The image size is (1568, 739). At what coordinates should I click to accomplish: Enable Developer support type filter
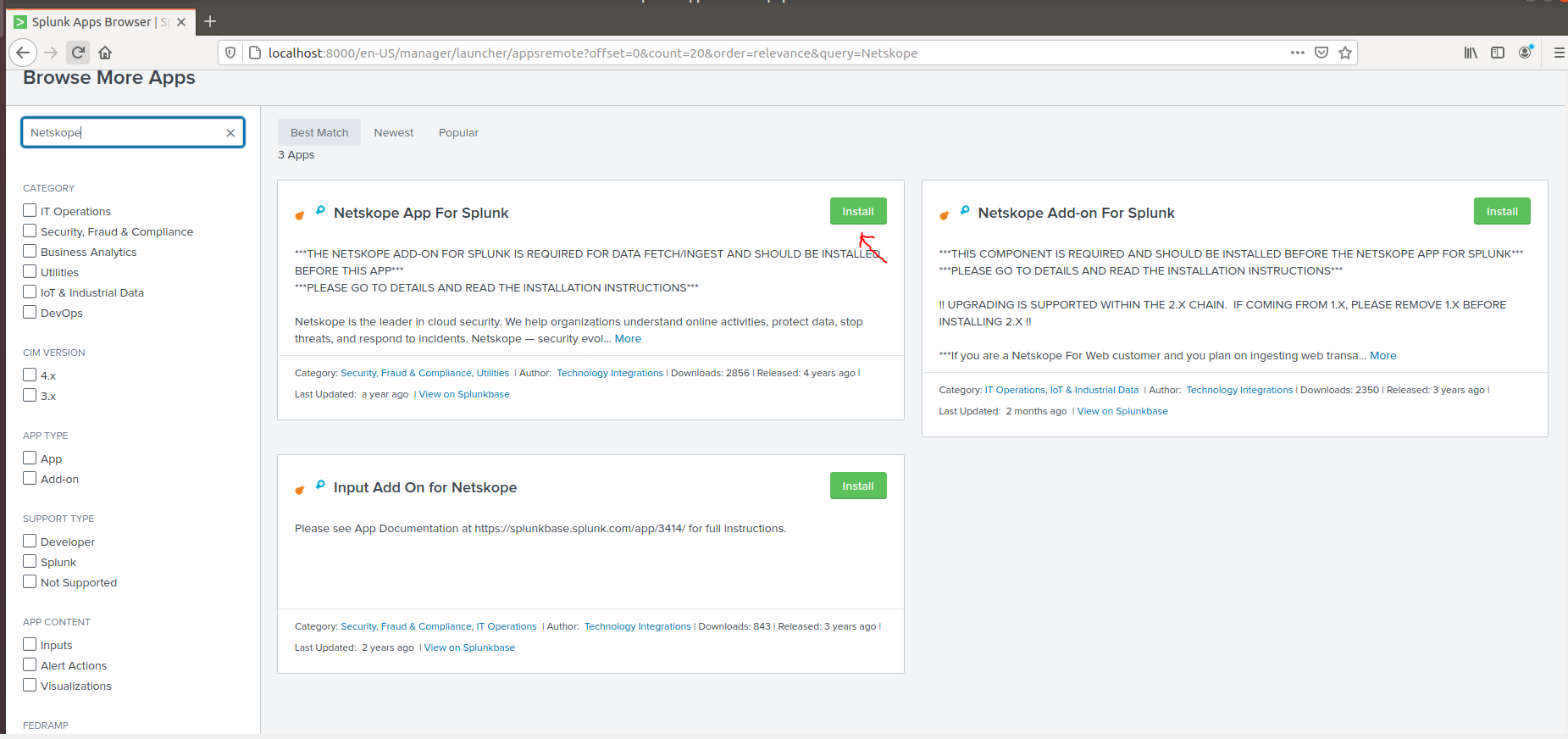tap(30, 541)
